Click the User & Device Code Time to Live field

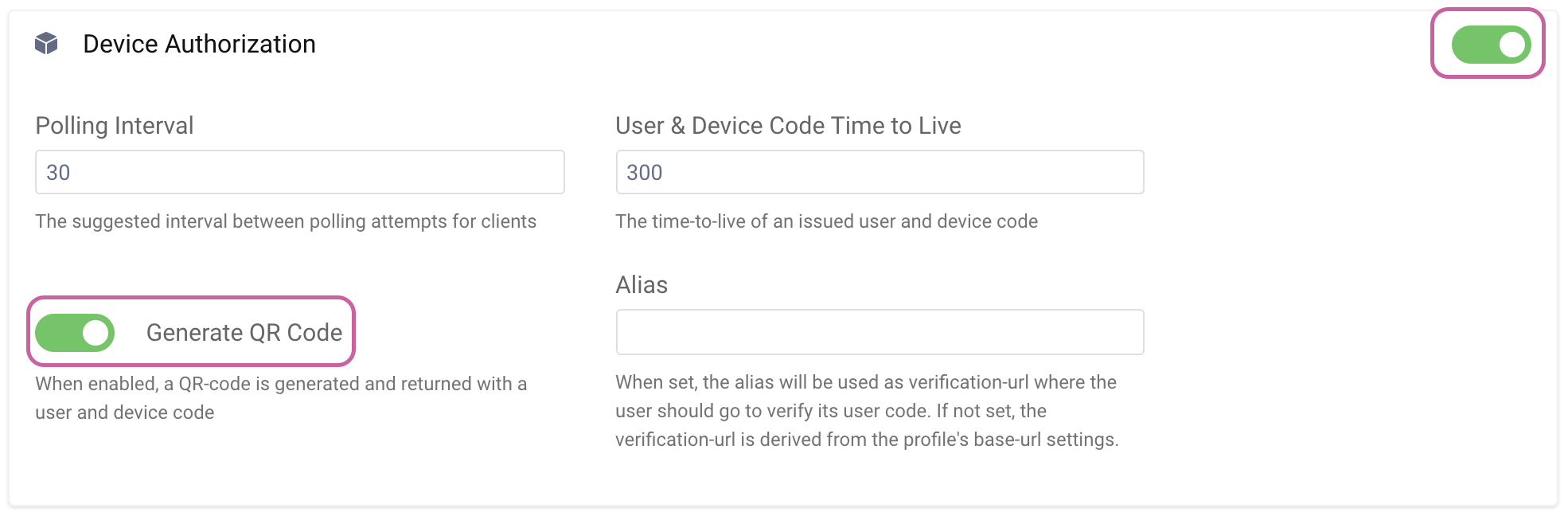[x=879, y=172]
